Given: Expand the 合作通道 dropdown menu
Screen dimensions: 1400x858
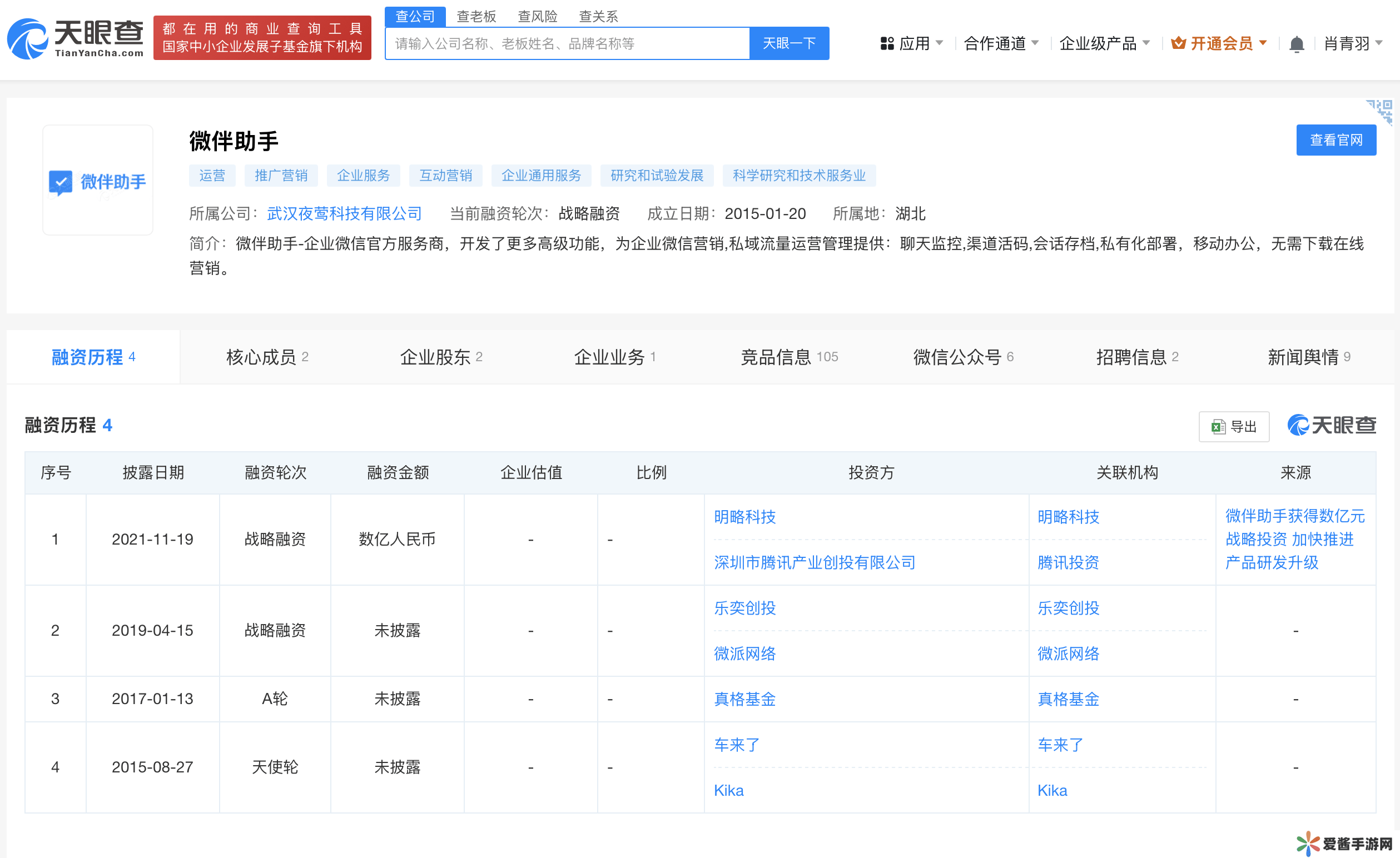Looking at the screenshot, I should [x=1001, y=44].
